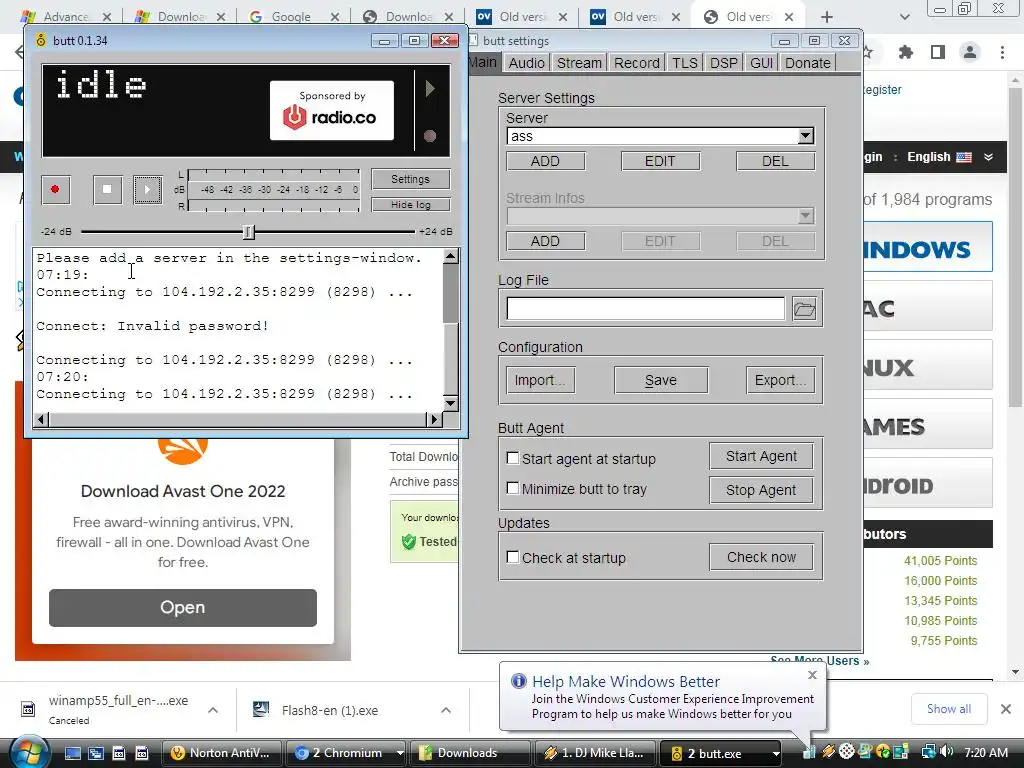This screenshot has width=1024, height=768.
Task: Click the Export... configuration button
Action: pos(780,380)
